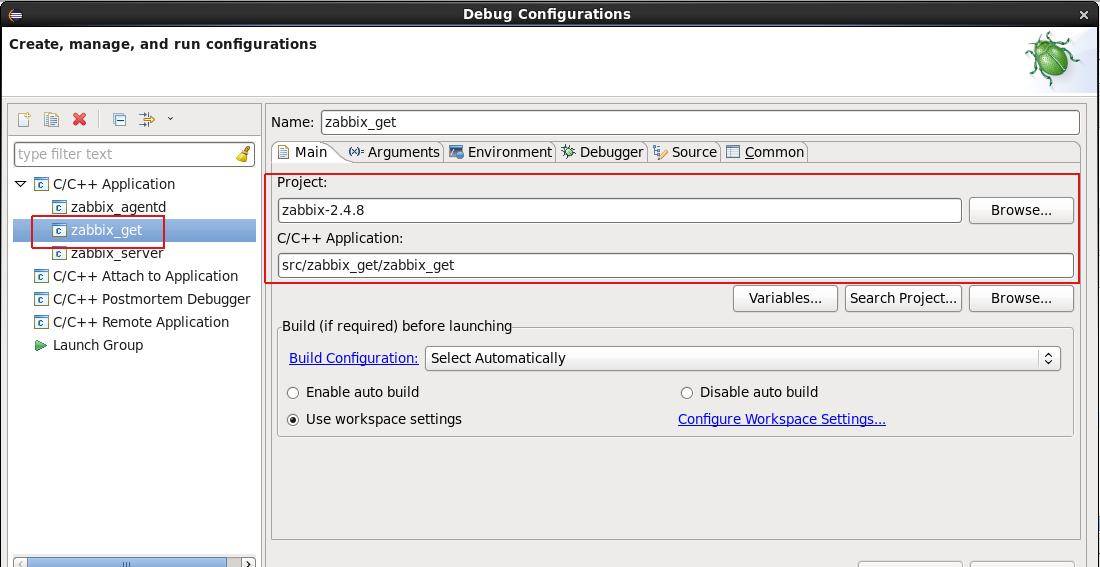Select the Enable auto build option
The height and width of the screenshot is (567, 1100).
point(293,393)
